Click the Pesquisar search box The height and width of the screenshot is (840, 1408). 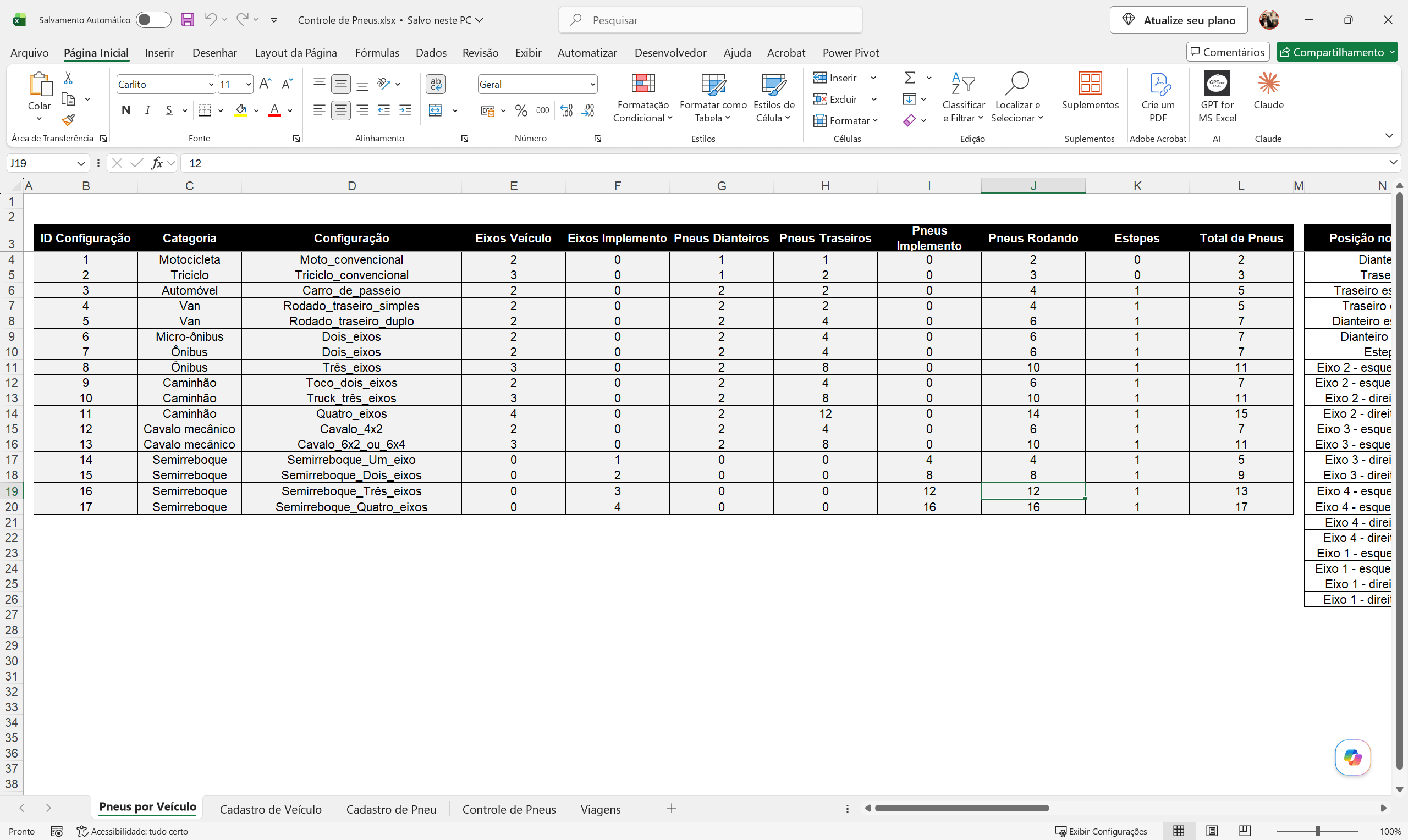[710, 20]
